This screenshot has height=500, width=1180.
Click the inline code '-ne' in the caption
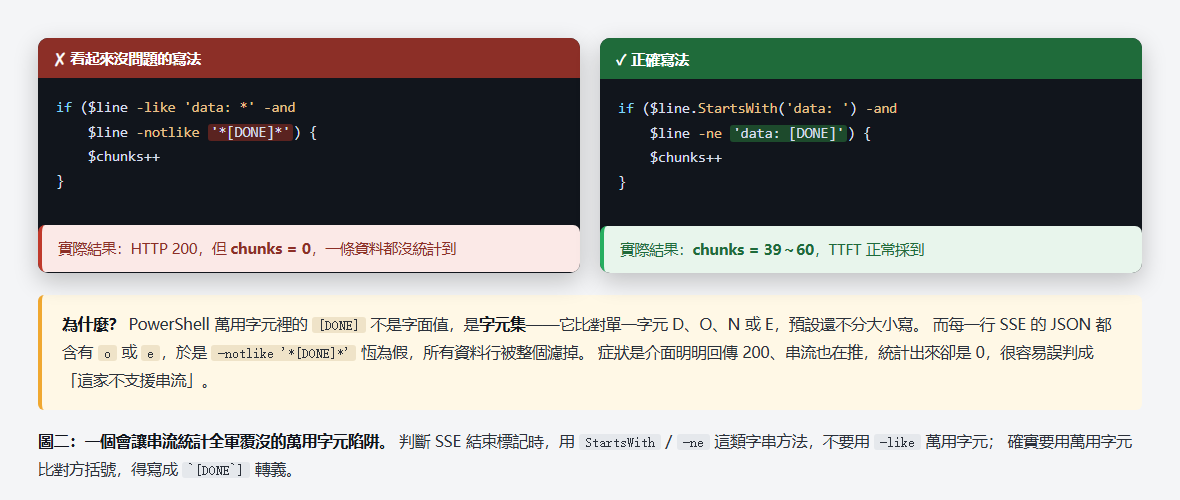click(692, 442)
